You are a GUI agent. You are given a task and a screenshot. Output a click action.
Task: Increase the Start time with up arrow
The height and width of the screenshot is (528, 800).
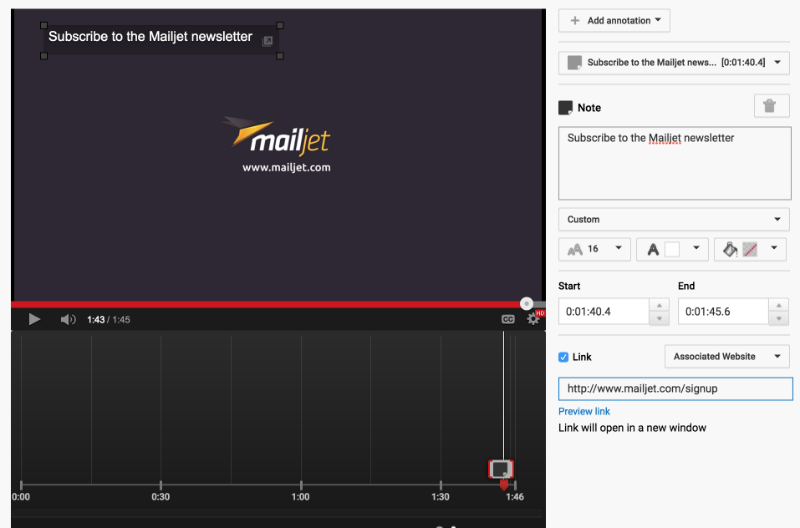point(659,305)
